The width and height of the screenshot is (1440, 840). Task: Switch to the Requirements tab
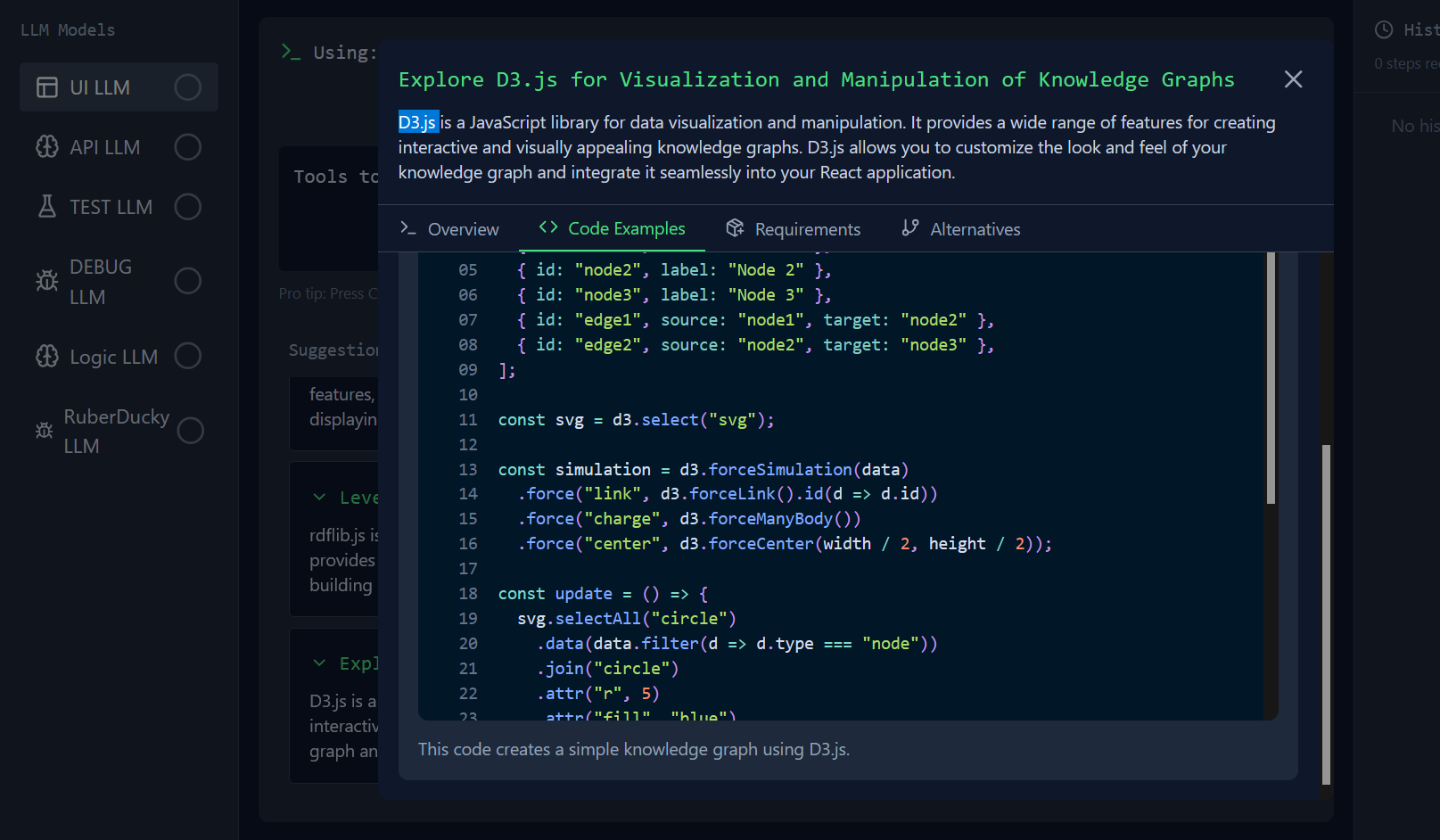pyautogui.click(x=794, y=229)
